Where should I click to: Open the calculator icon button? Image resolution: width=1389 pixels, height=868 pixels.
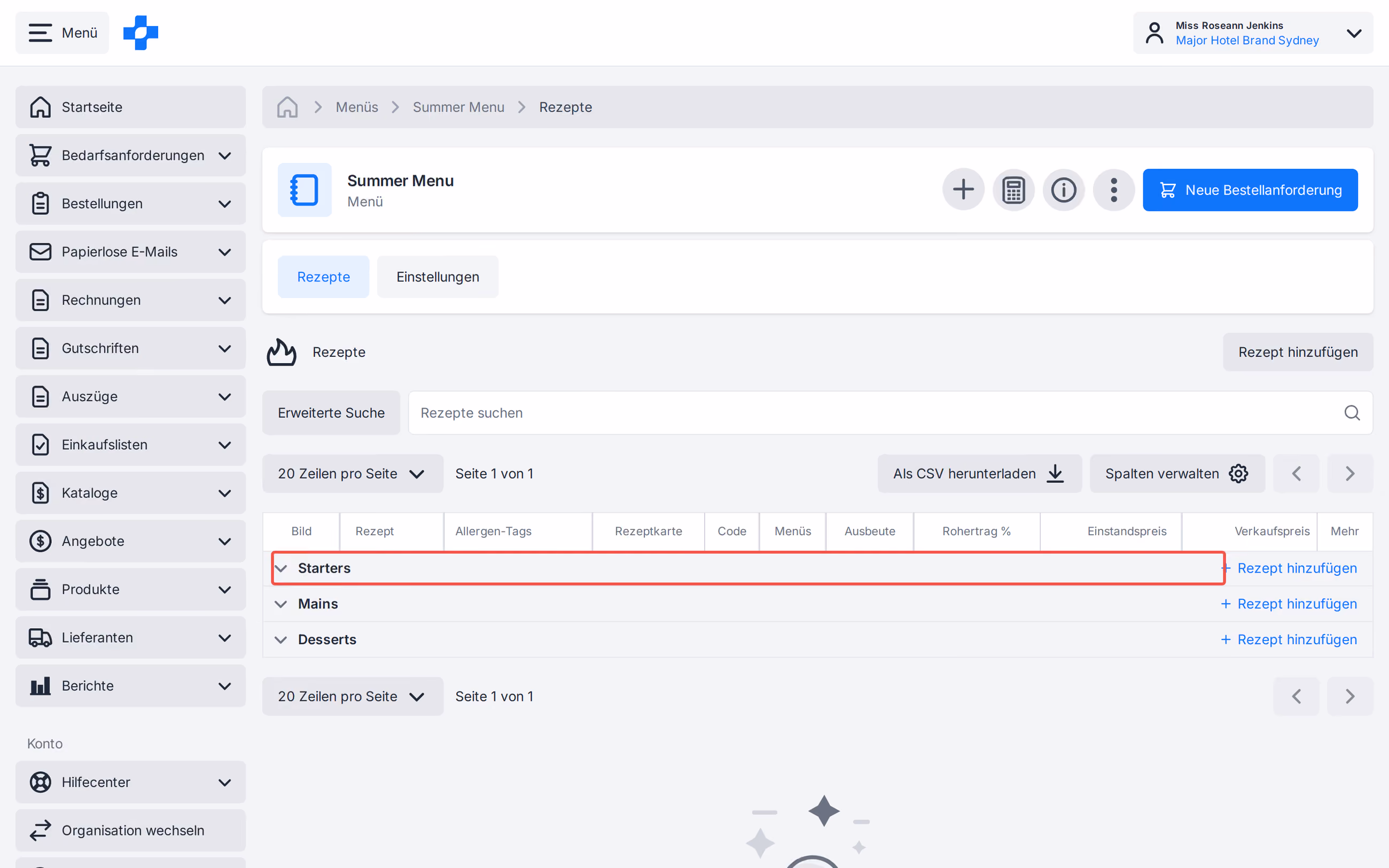click(1013, 190)
